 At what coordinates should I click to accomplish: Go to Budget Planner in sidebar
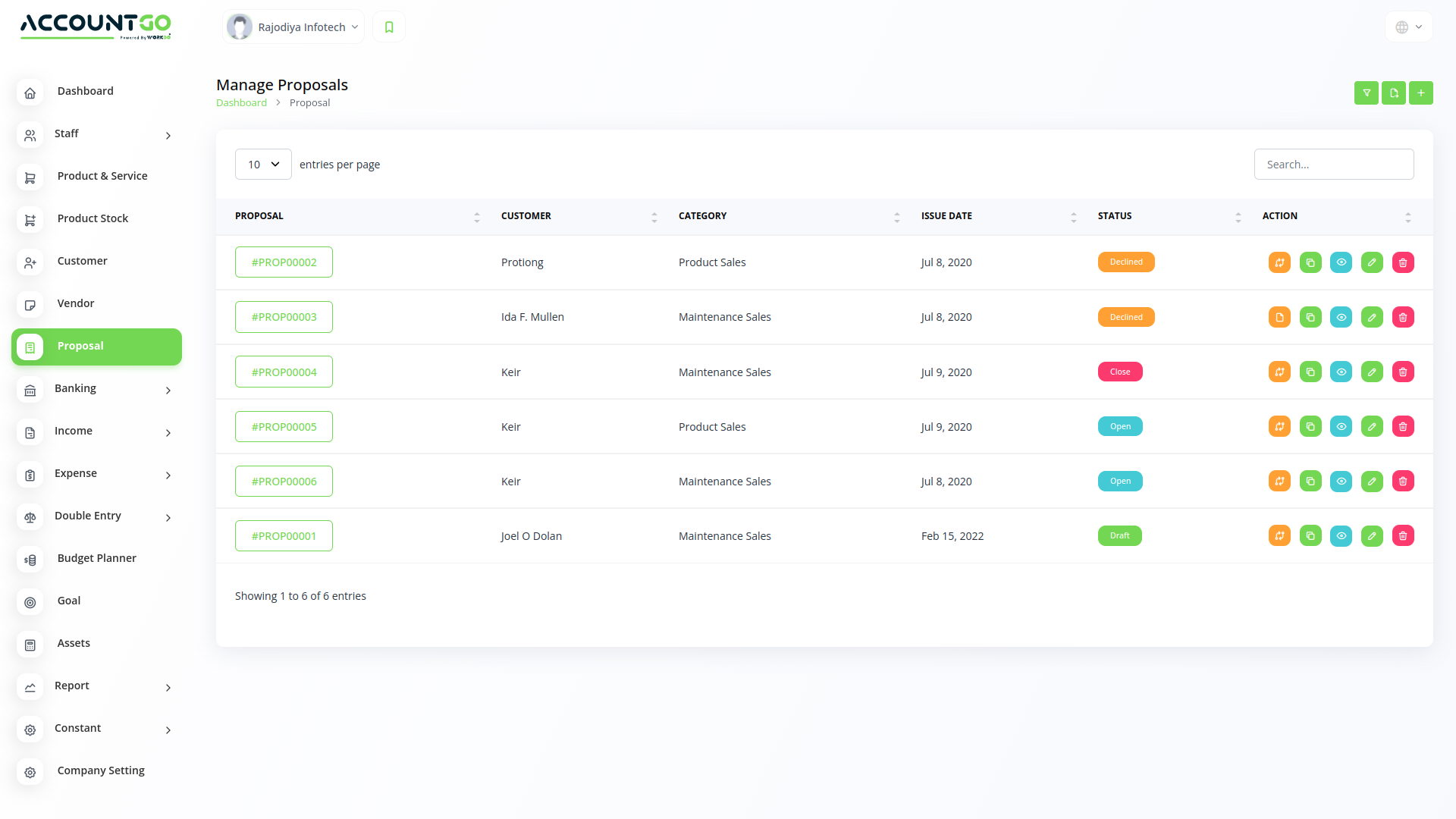click(96, 558)
